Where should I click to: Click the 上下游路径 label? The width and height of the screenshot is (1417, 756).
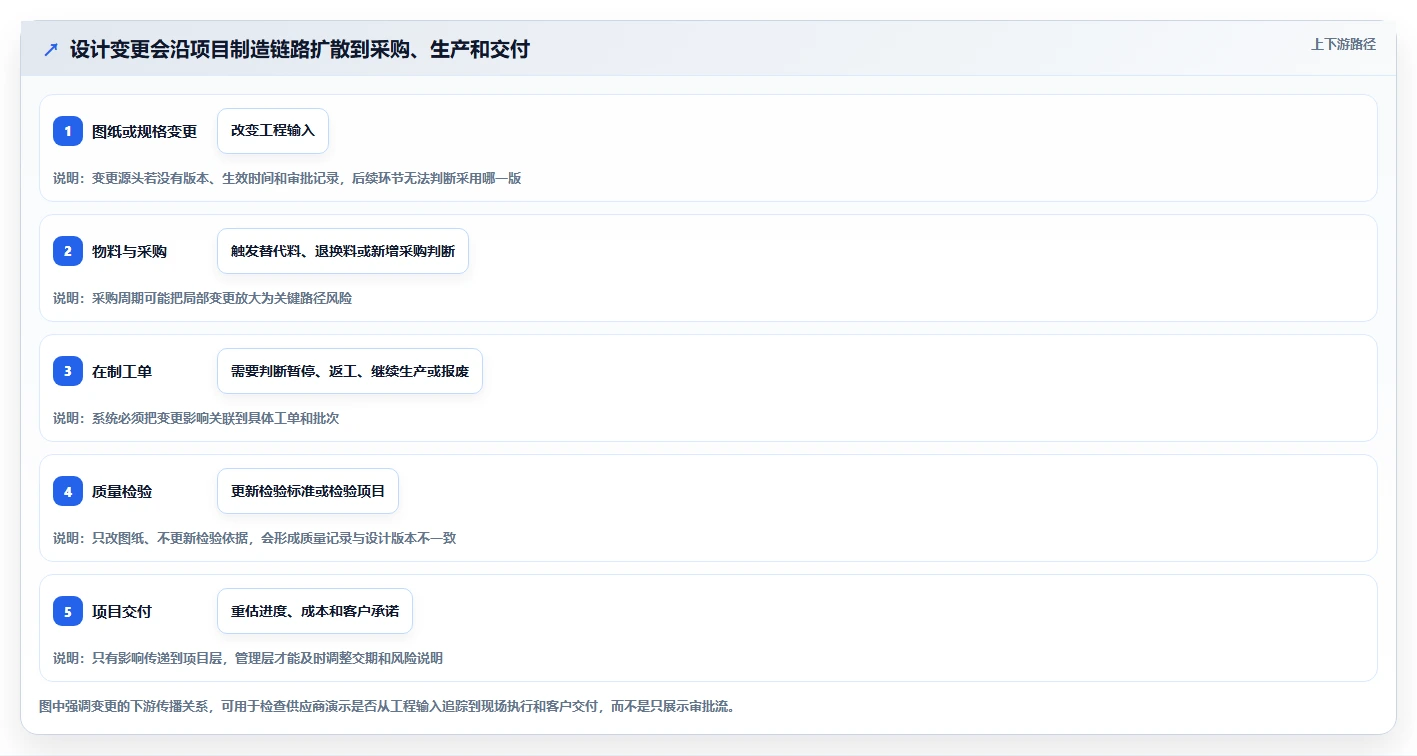1344,44
